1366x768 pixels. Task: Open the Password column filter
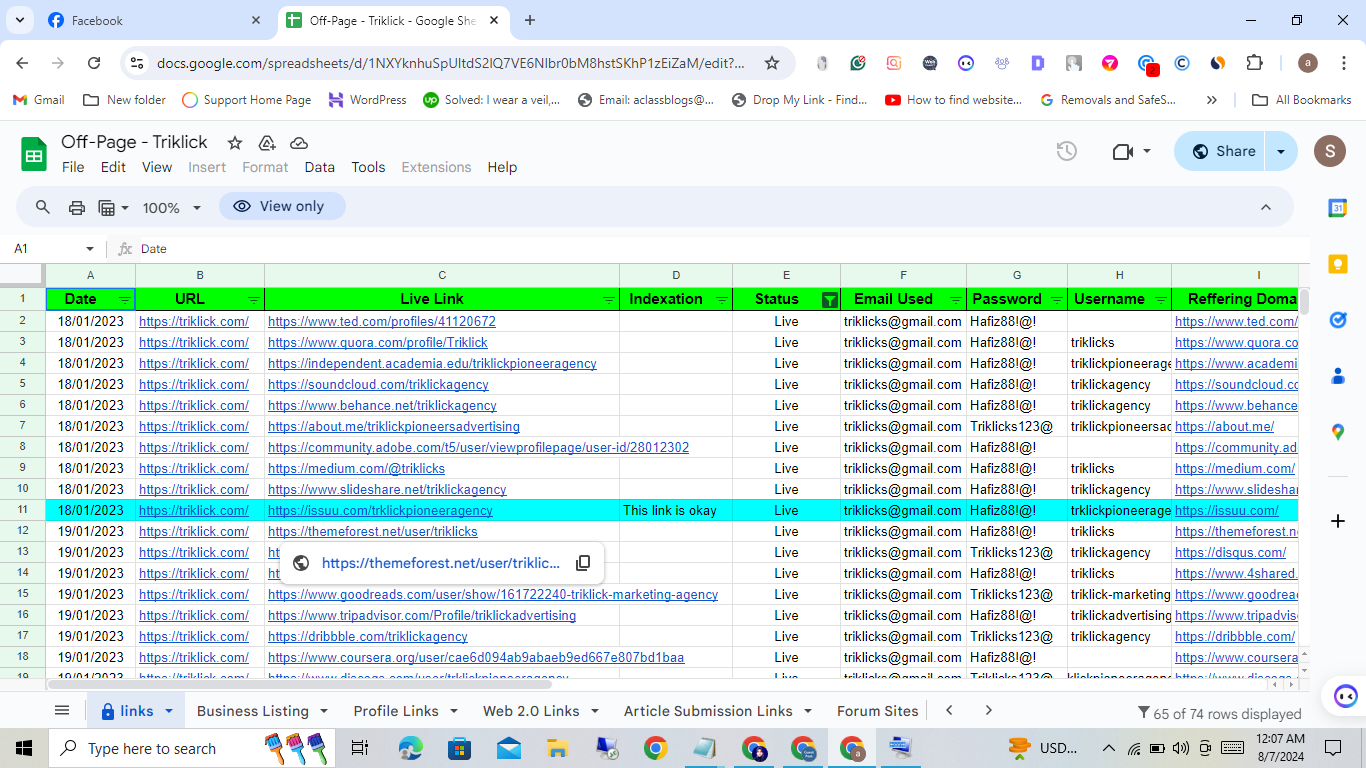[1057, 300]
